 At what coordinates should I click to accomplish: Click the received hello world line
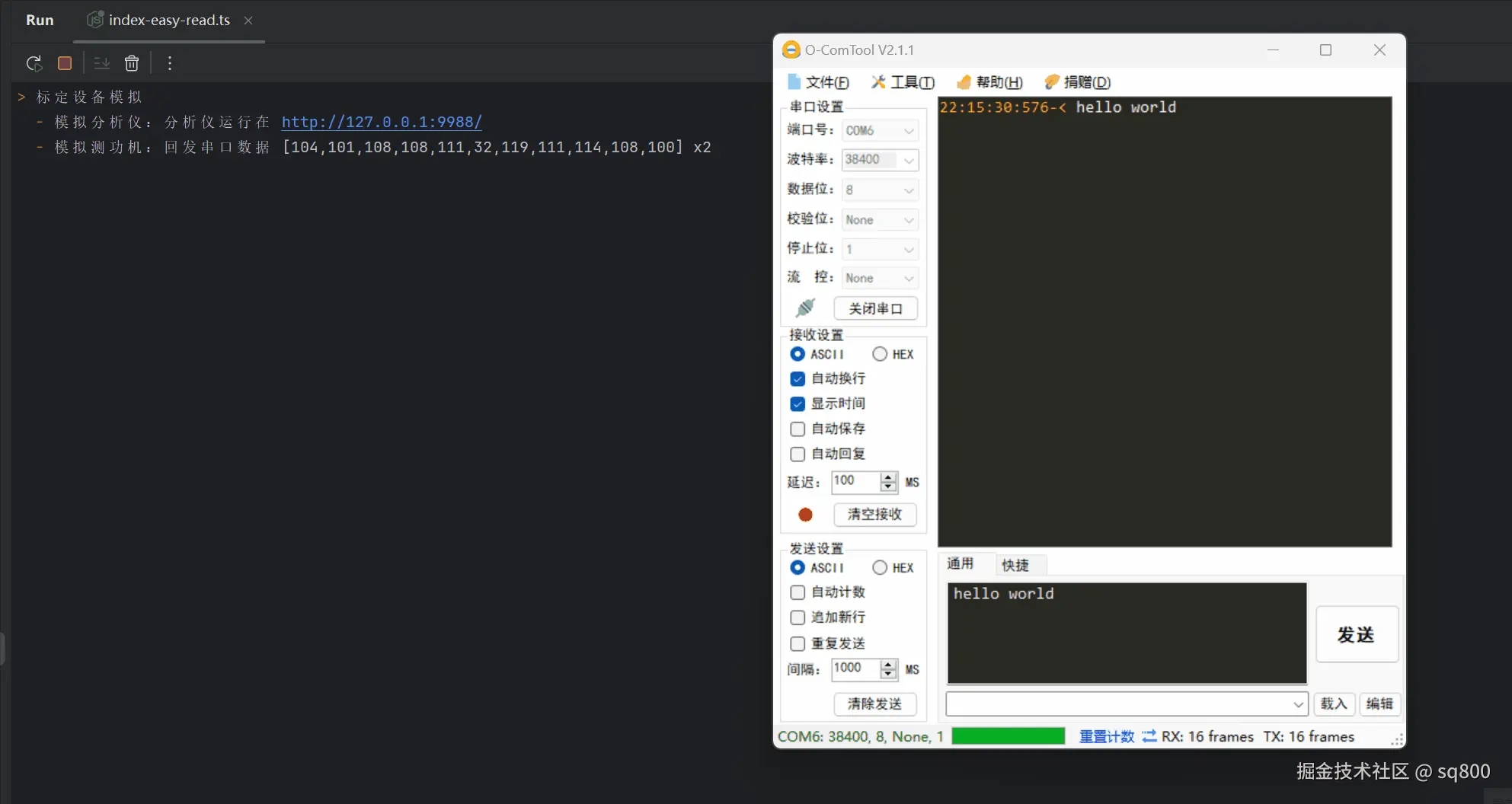pyautogui.click(x=1057, y=107)
